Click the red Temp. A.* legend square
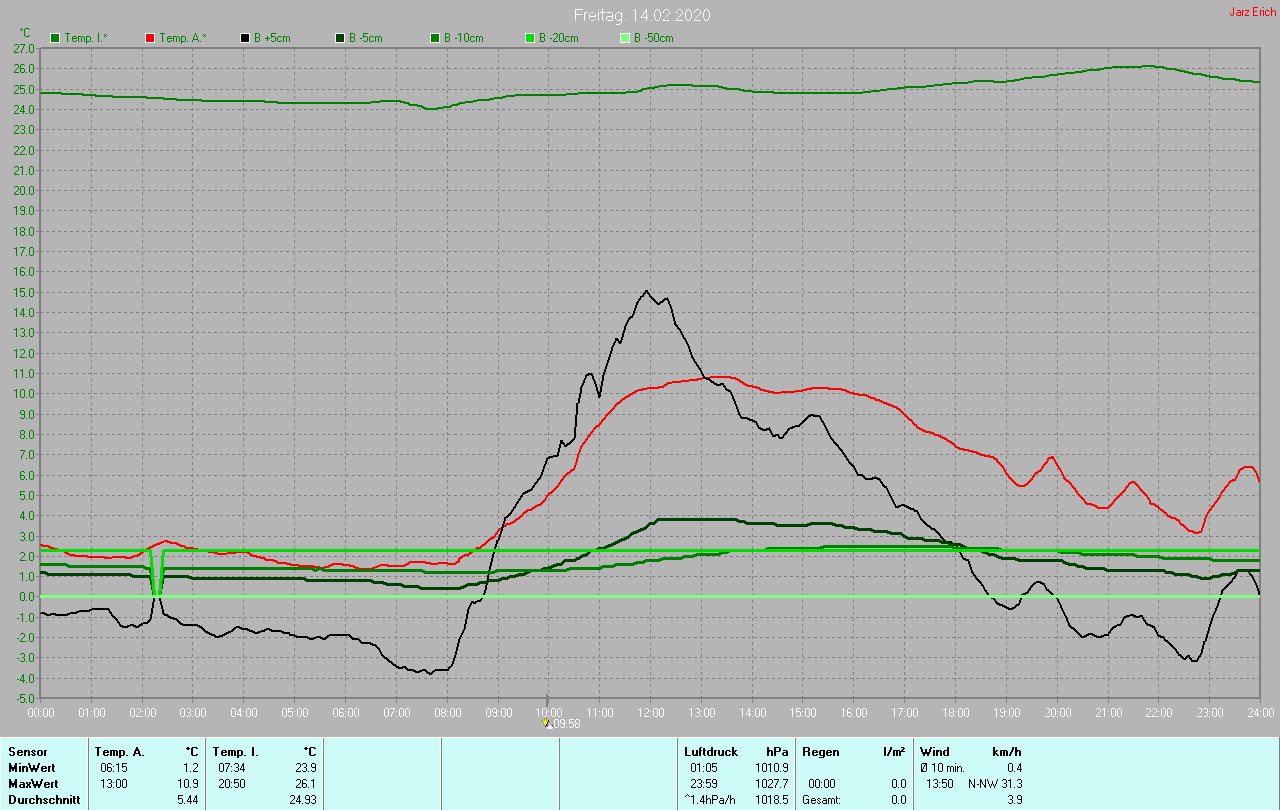This screenshot has width=1280, height=810. click(x=150, y=38)
